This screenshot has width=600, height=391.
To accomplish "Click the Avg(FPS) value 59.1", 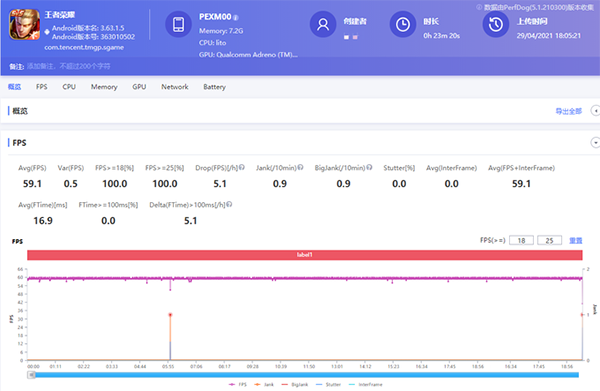I will 32,184.
